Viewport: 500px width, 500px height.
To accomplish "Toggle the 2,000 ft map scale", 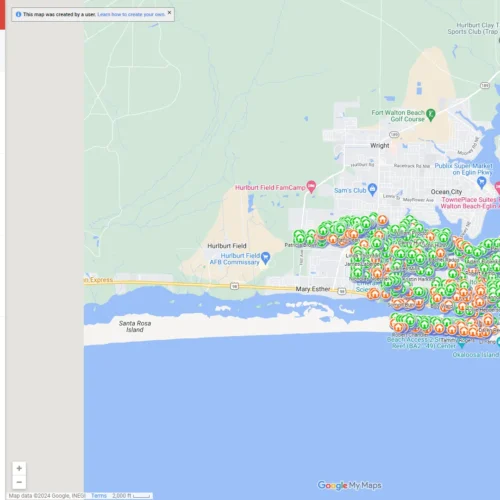I will click(x=131, y=496).
